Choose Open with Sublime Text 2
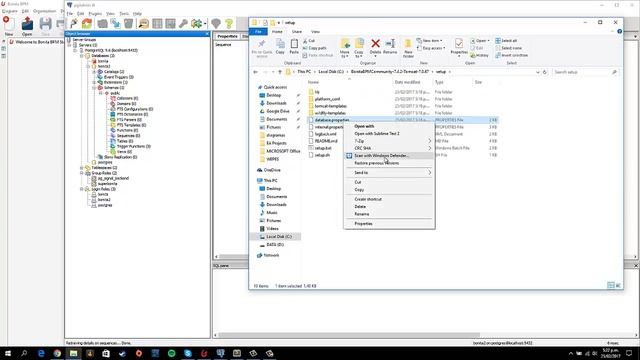640x360 pixels. coord(377,133)
